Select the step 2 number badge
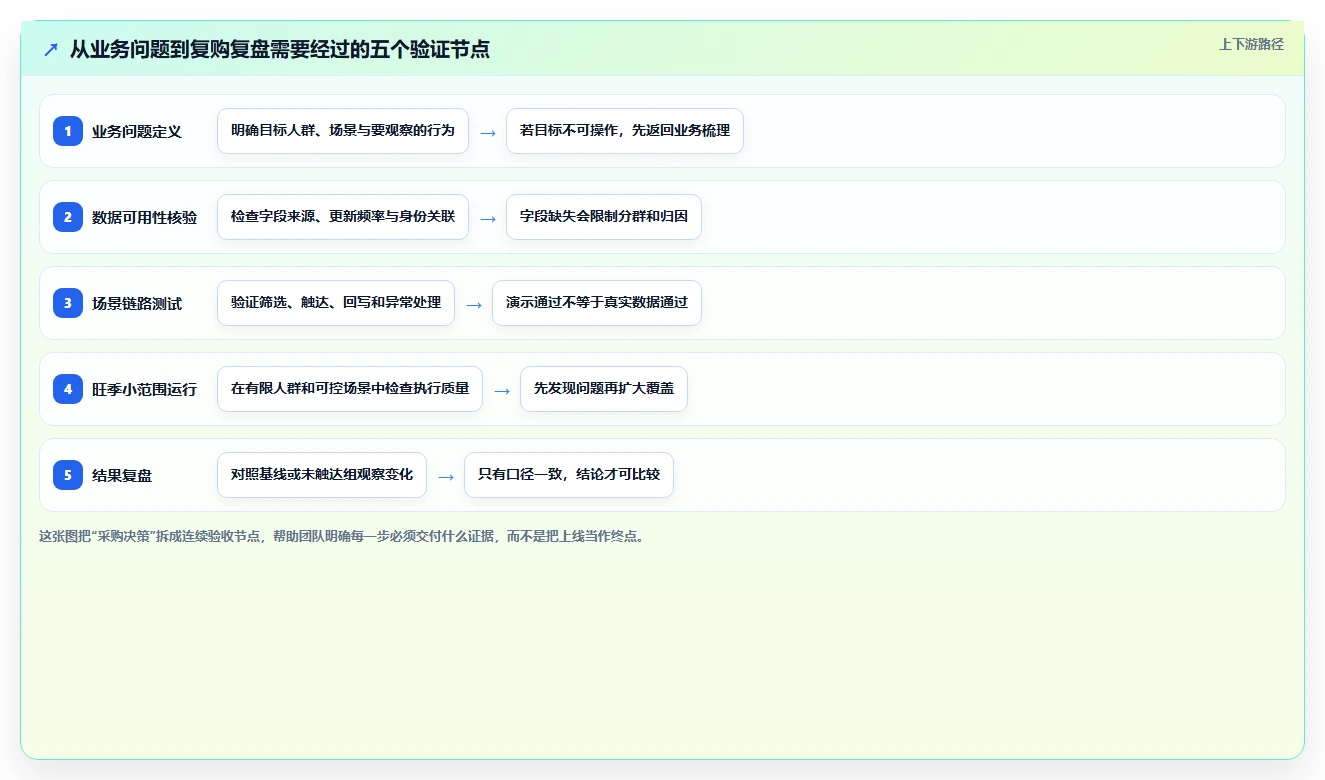 [68, 217]
